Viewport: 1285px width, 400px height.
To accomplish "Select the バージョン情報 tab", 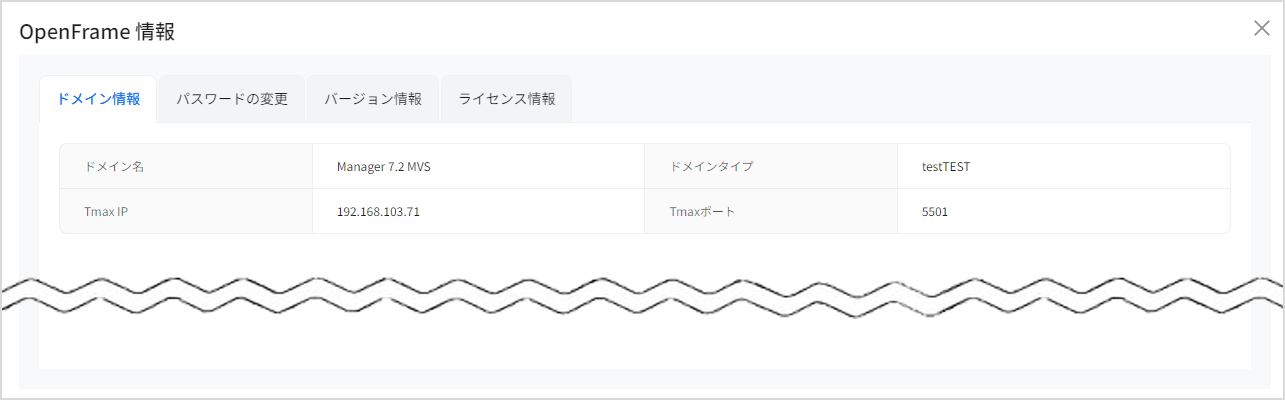I will [x=373, y=99].
